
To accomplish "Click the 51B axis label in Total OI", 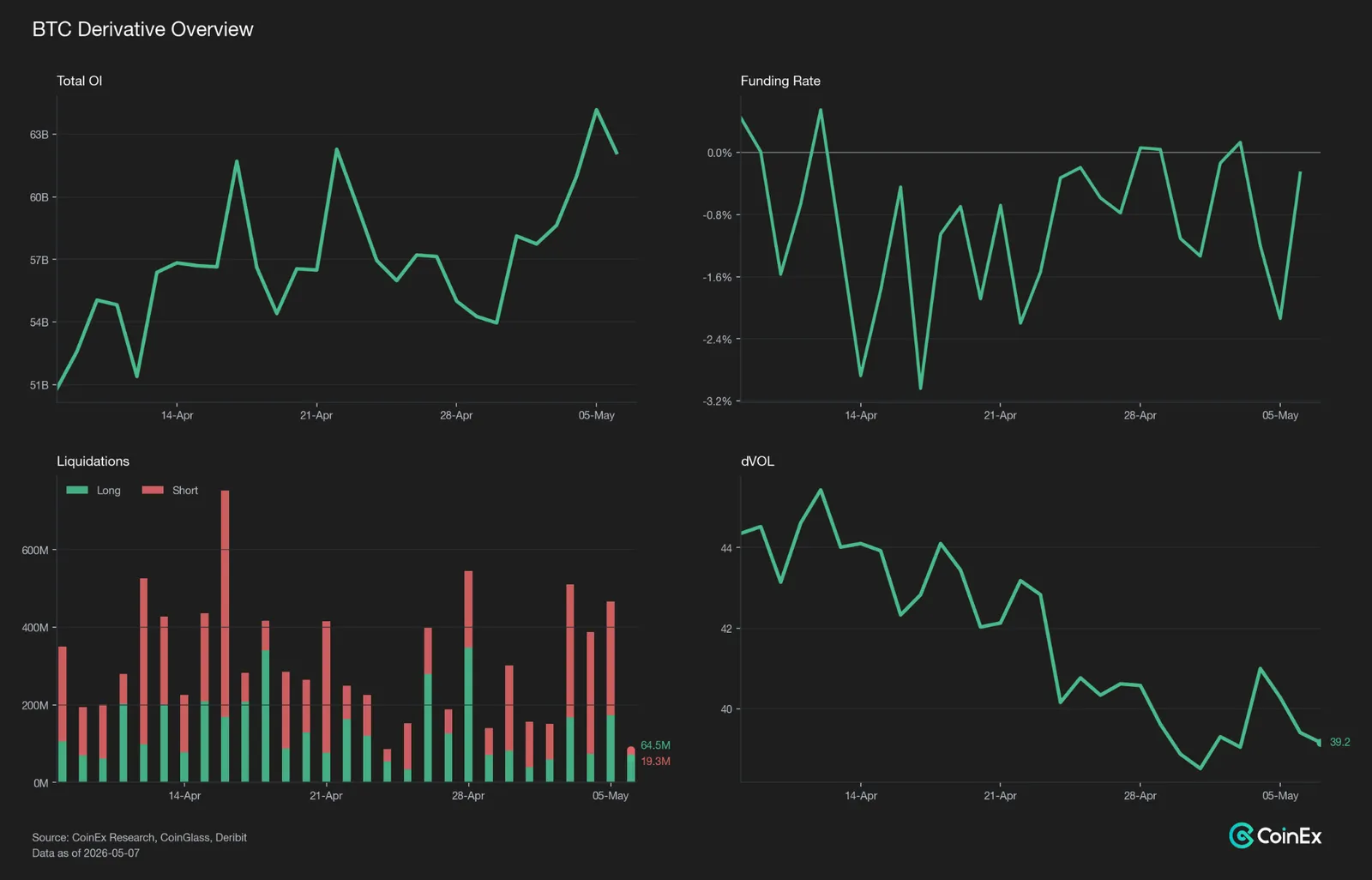I will [x=39, y=385].
